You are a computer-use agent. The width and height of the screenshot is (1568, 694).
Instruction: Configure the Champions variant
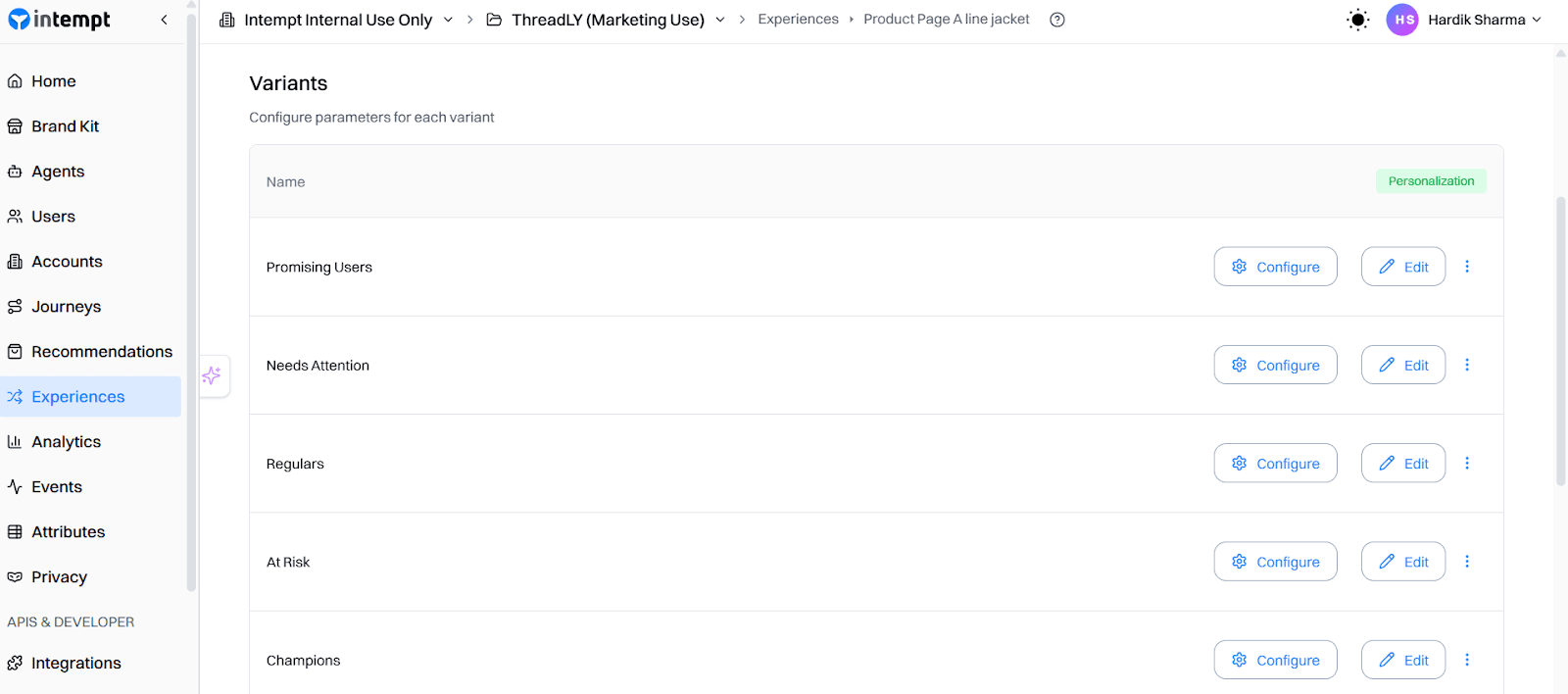click(1275, 660)
